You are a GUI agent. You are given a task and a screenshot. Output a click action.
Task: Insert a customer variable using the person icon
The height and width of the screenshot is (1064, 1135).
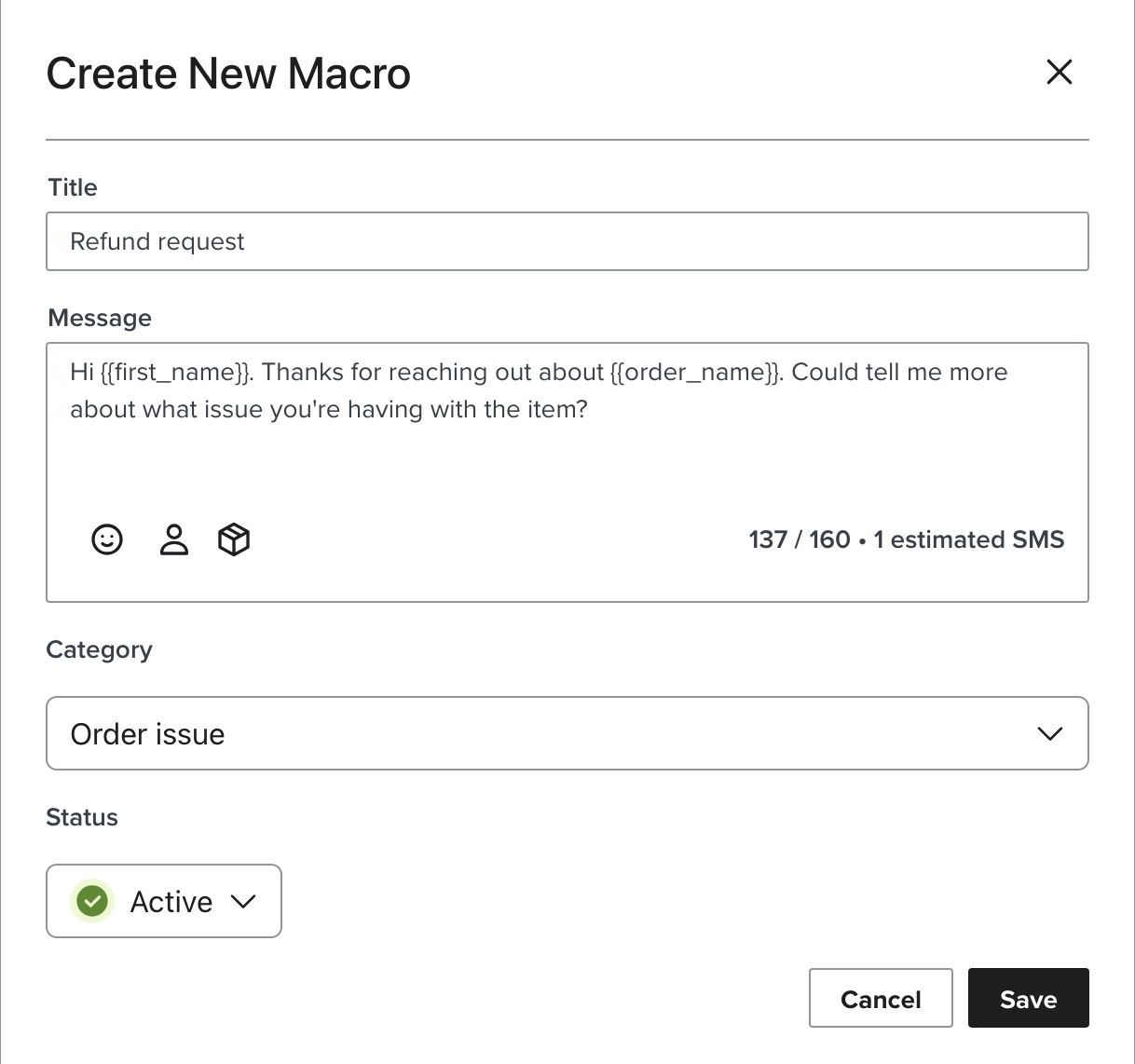coord(173,539)
